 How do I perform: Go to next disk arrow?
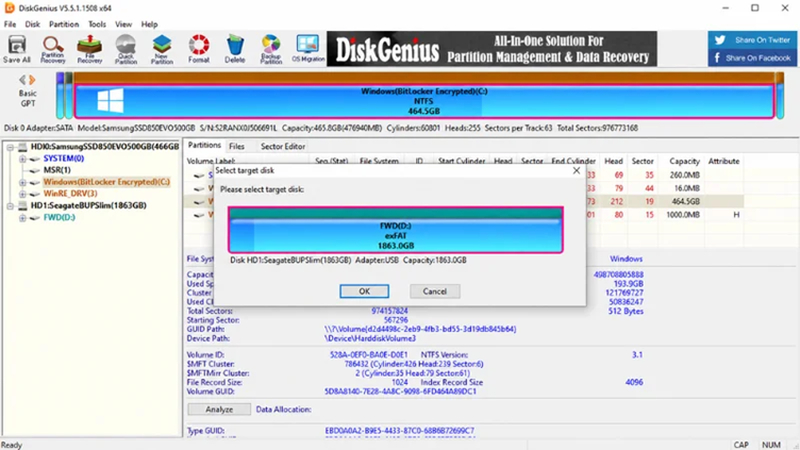click(32, 80)
